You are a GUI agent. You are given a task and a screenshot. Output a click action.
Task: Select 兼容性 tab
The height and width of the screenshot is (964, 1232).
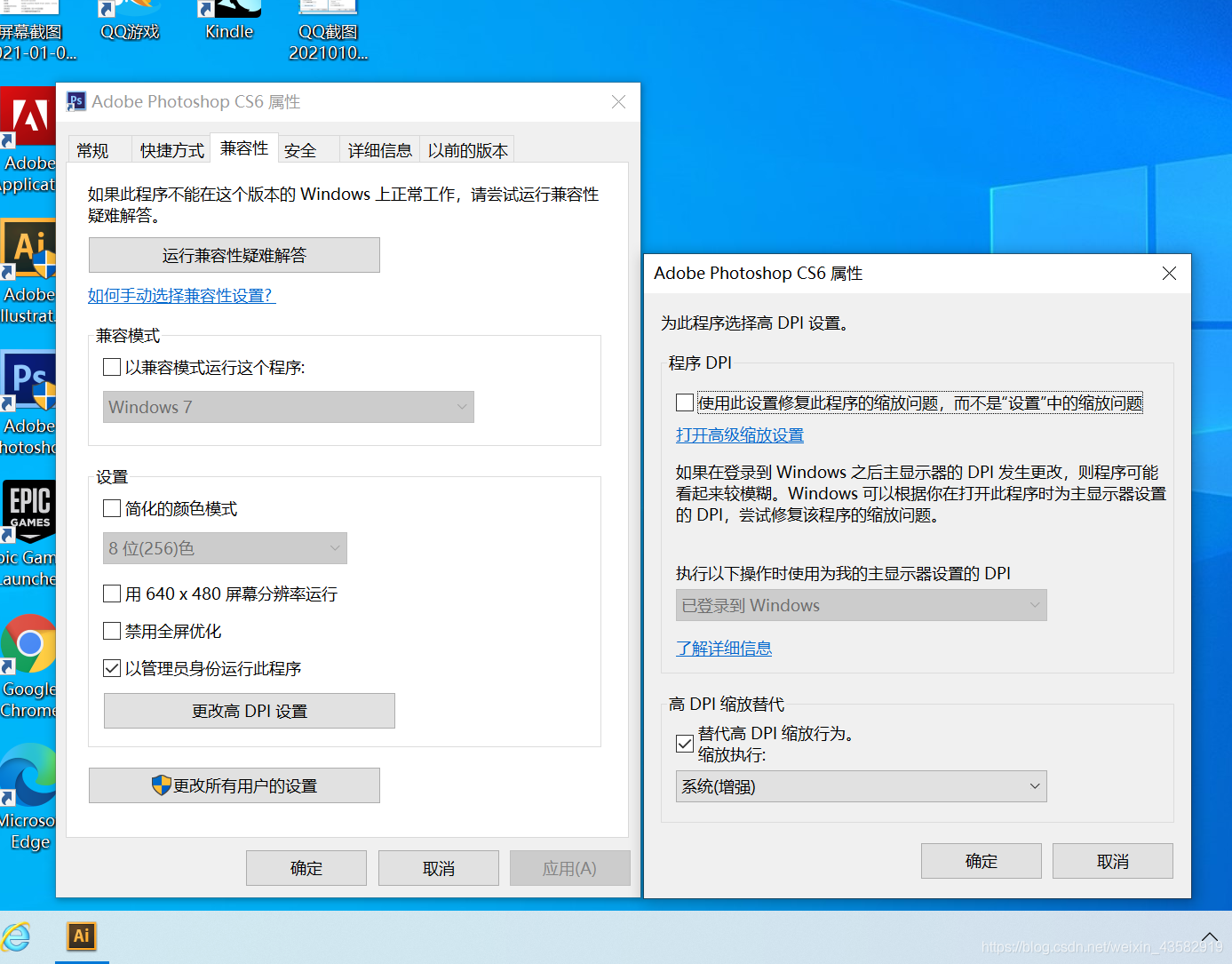point(244,148)
